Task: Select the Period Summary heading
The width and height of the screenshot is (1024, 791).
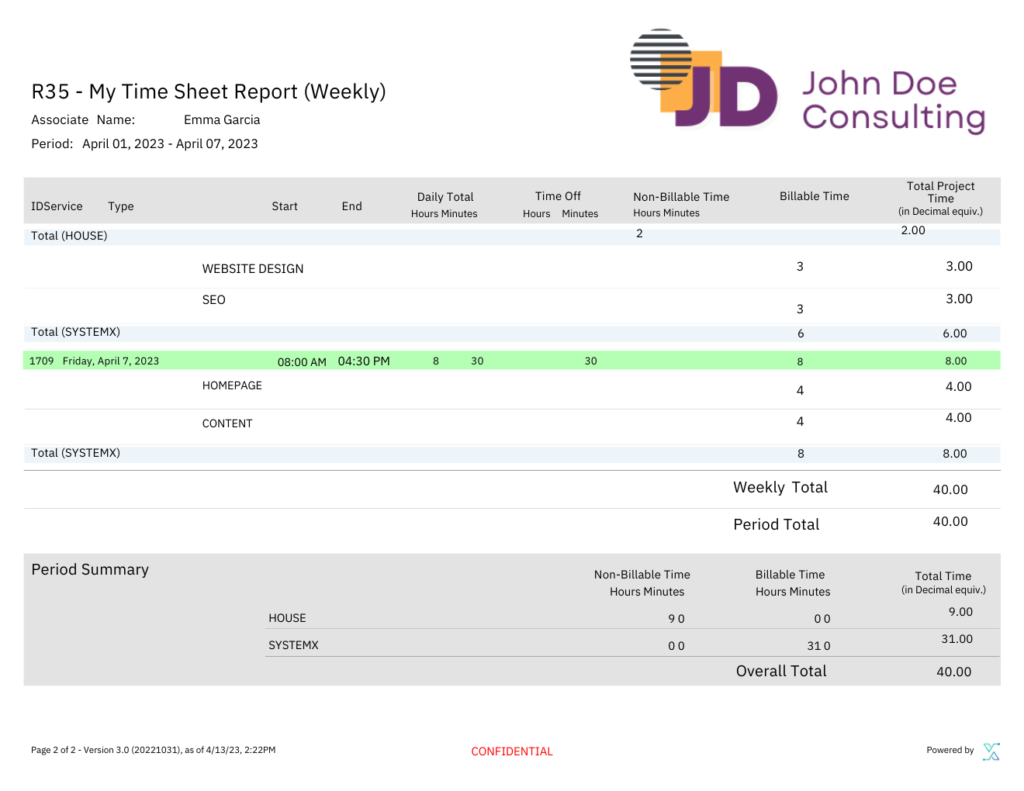Action: pos(90,570)
